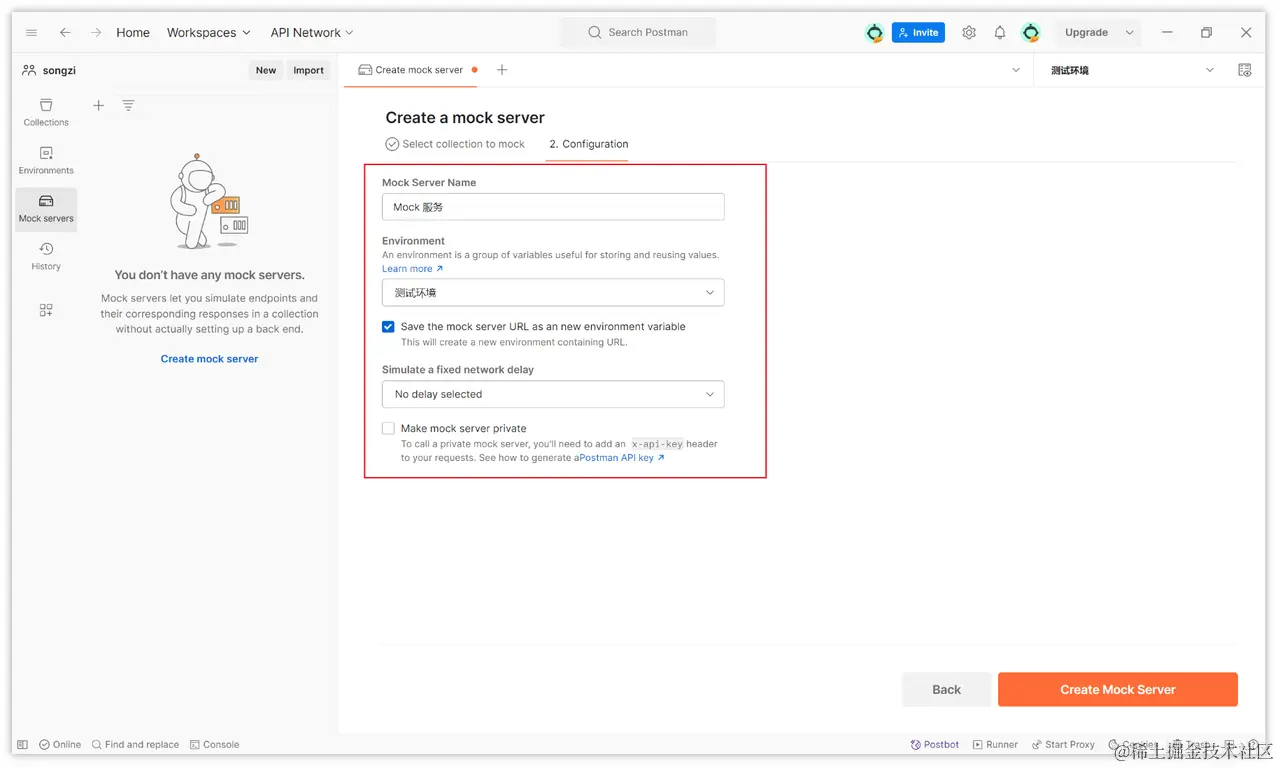Open the team avatar next to Invite
This screenshot has height=768, width=1280.
[875, 33]
